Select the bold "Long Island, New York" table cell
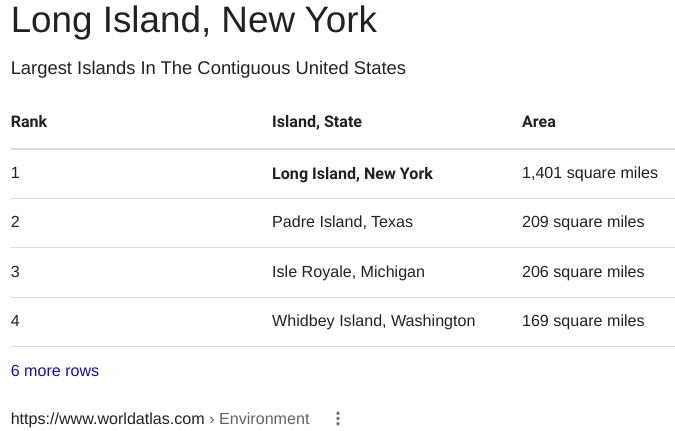675x431 pixels. 352,174
